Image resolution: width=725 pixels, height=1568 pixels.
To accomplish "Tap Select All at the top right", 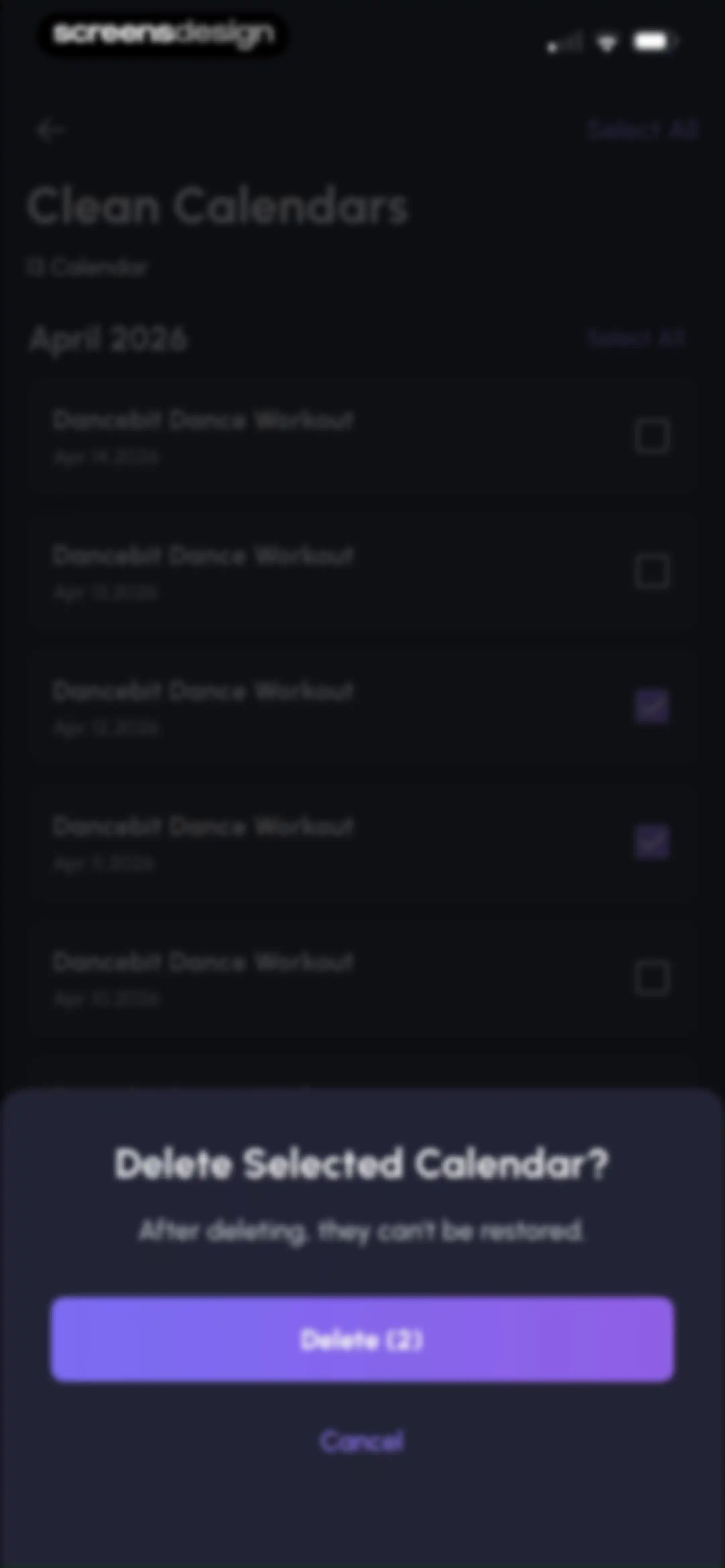I will coord(643,130).
